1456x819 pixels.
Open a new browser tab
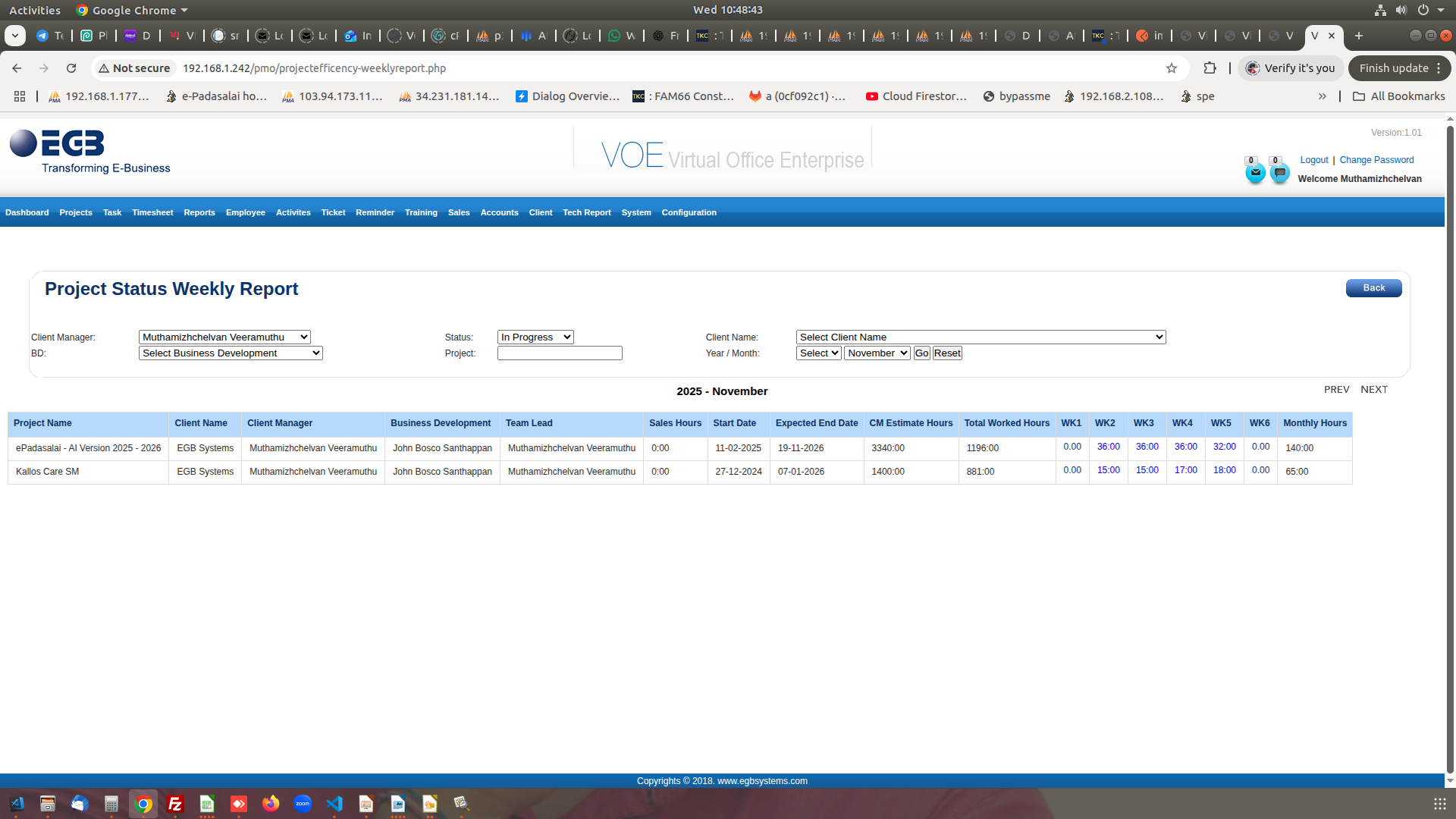[x=1358, y=36]
